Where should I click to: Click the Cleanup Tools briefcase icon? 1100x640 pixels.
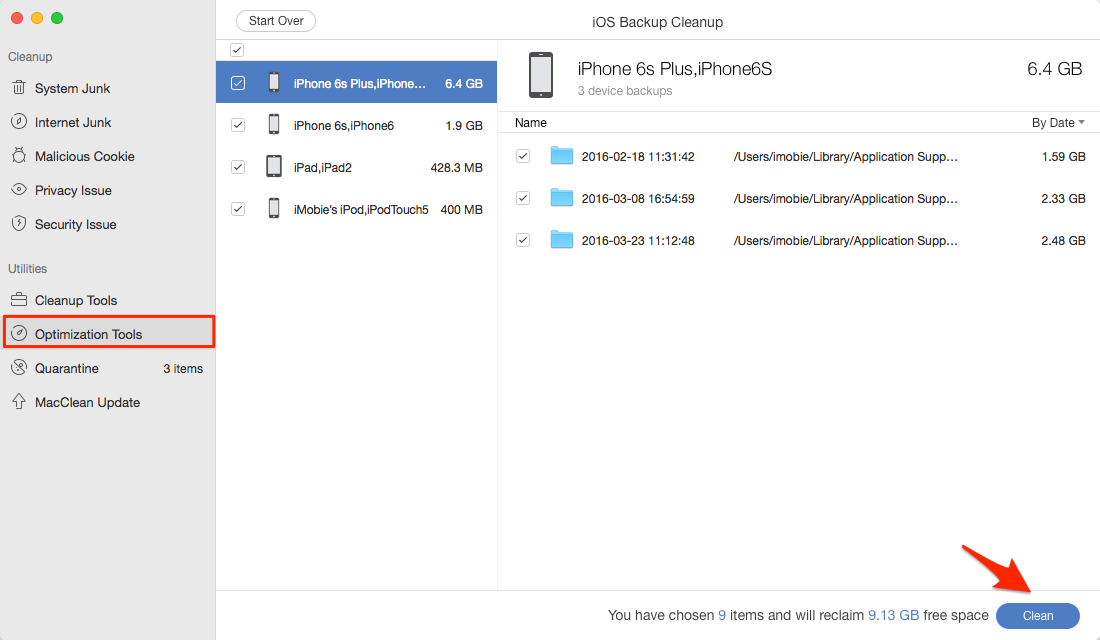(19, 300)
